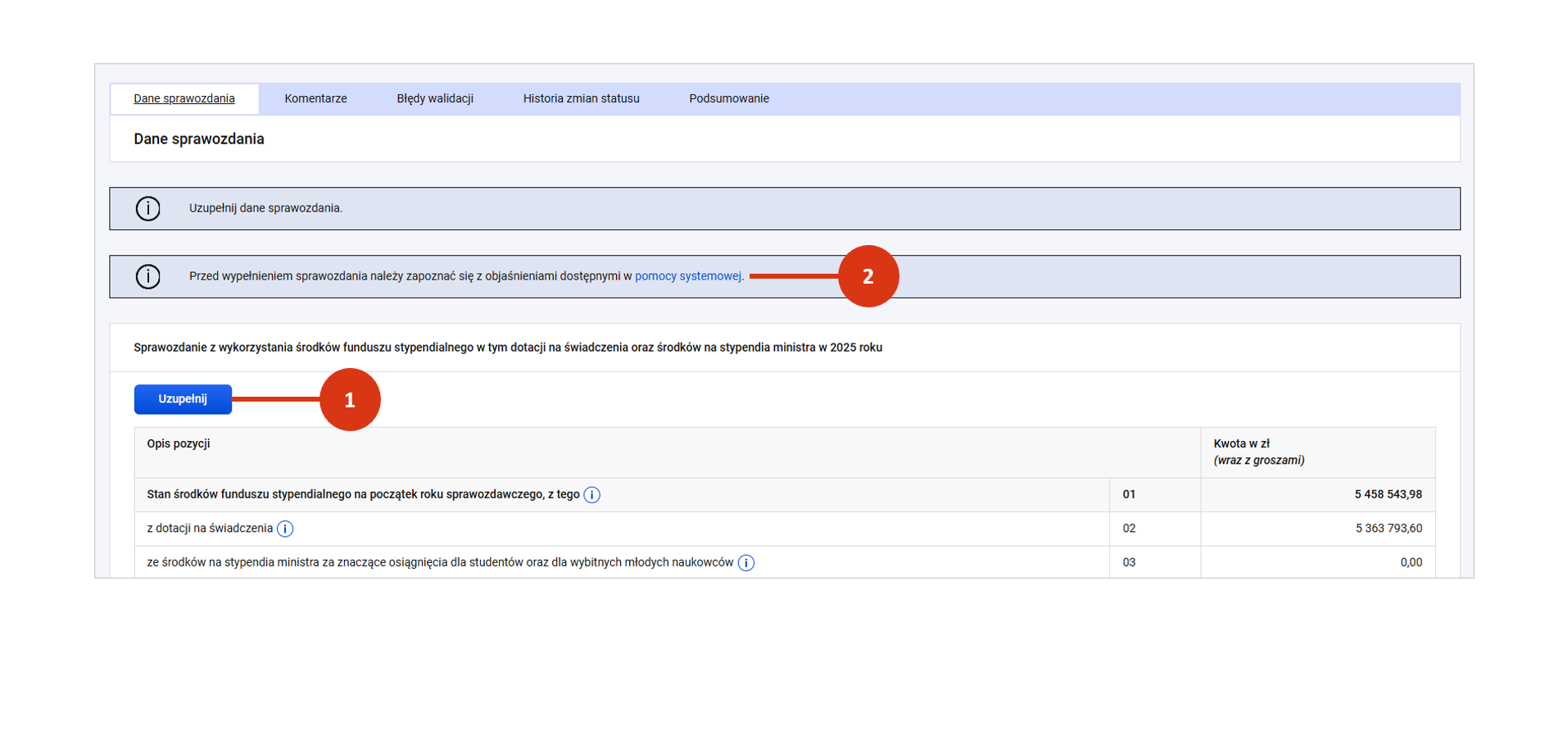This screenshot has height=736, width=1568.
Task: Click info icon beside 'Uzupełnij dane sprawozdania' message
Action: (148, 208)
